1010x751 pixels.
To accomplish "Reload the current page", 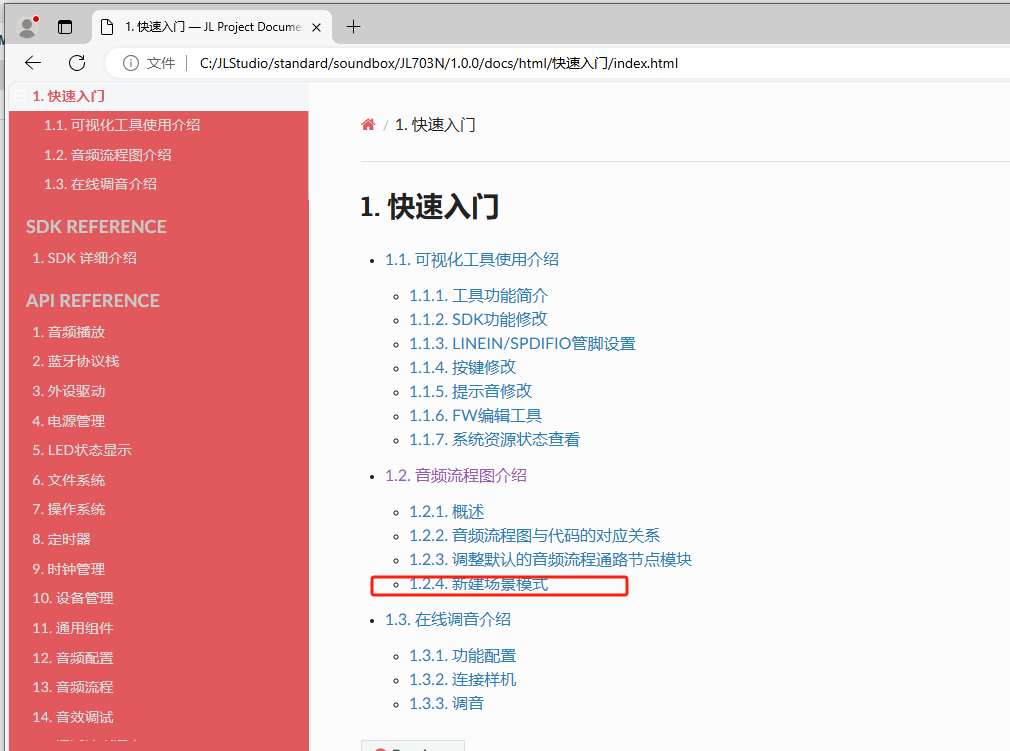I will pyautogui.click(x=77, y=63).
